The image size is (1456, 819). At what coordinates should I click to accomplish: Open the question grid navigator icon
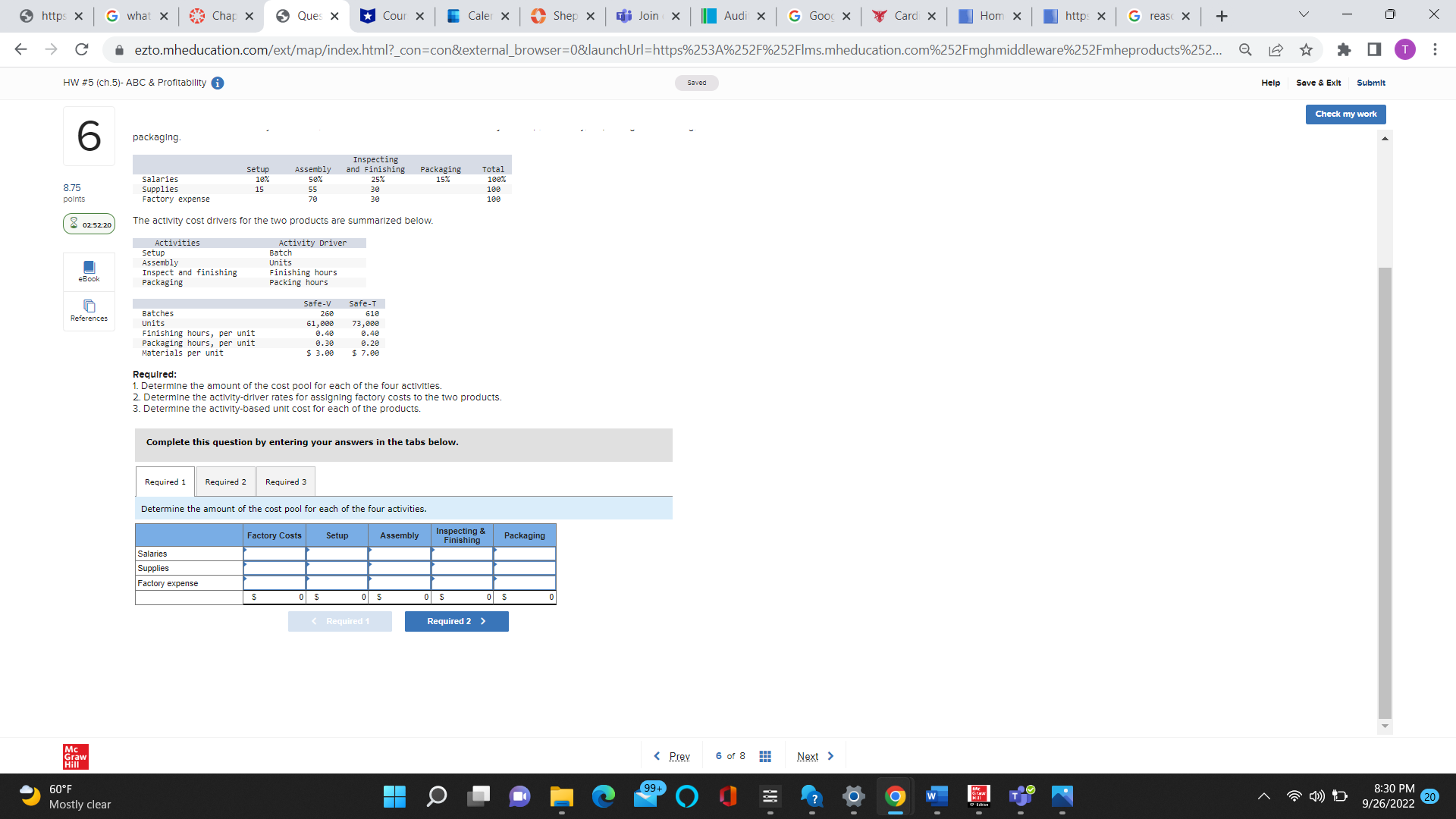click(765, 757)
